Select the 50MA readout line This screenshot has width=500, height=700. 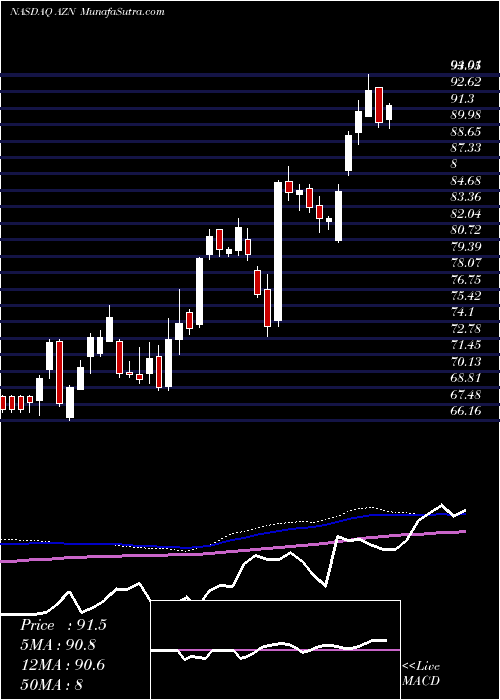pos(51,684)
